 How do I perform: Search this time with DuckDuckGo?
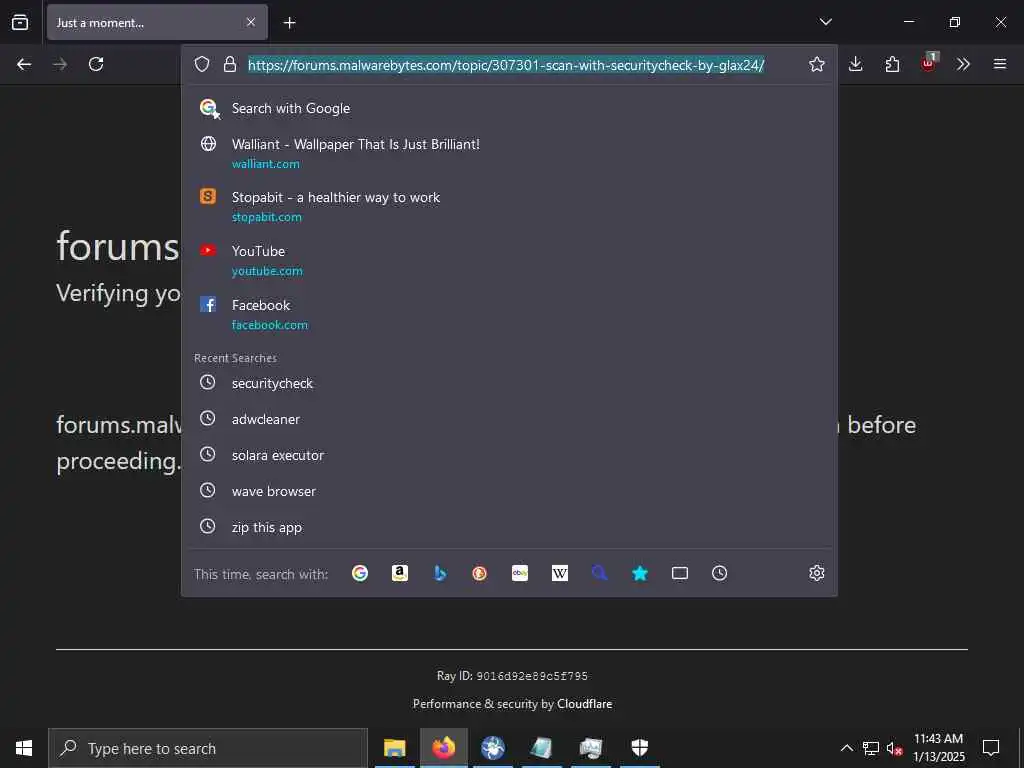point(480,573)
